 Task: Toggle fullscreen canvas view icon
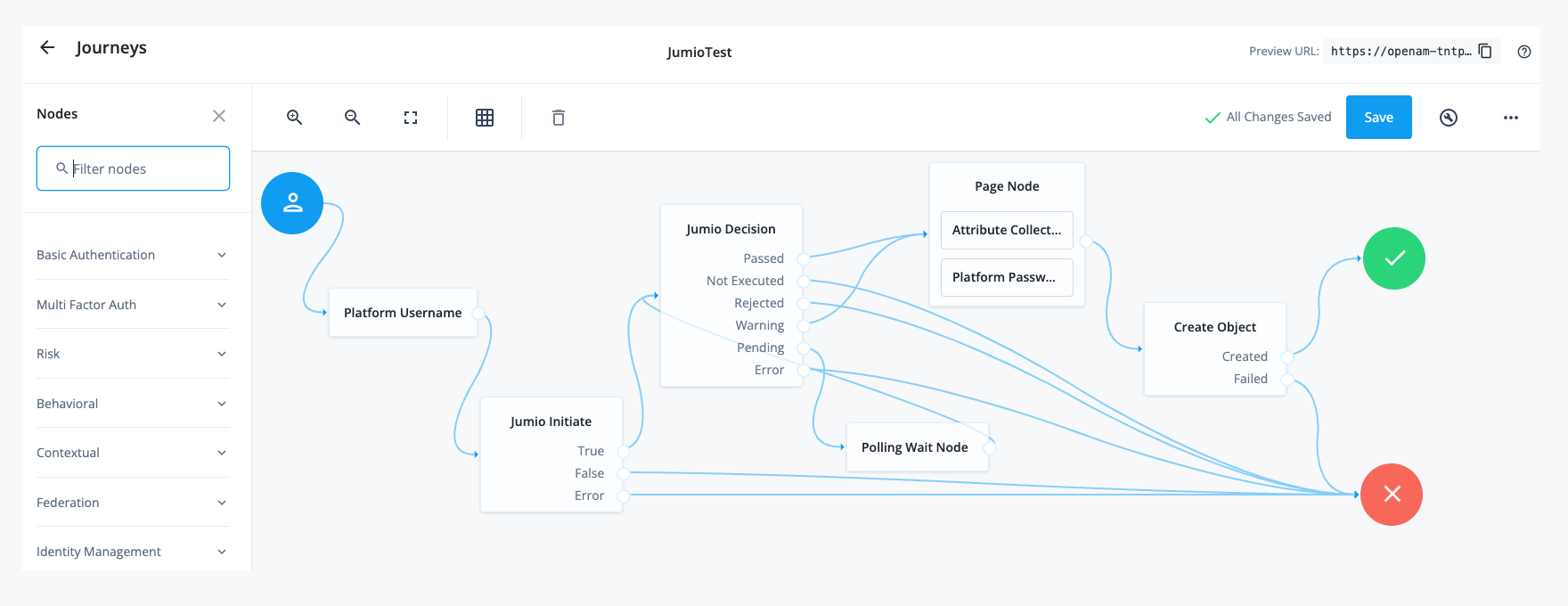pos(411,118)
